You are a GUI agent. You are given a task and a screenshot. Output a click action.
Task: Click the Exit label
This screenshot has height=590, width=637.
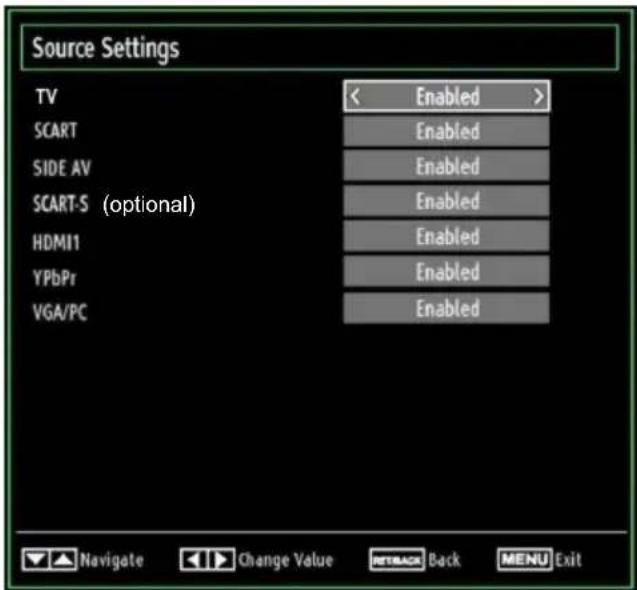pyautogui.click(x=568, y=560)
